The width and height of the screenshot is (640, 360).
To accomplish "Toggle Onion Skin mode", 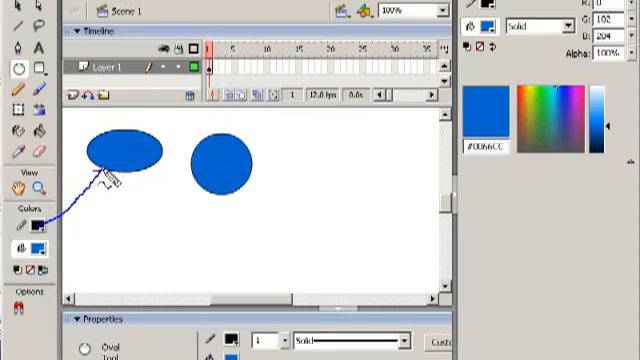I will click(229, 95).
